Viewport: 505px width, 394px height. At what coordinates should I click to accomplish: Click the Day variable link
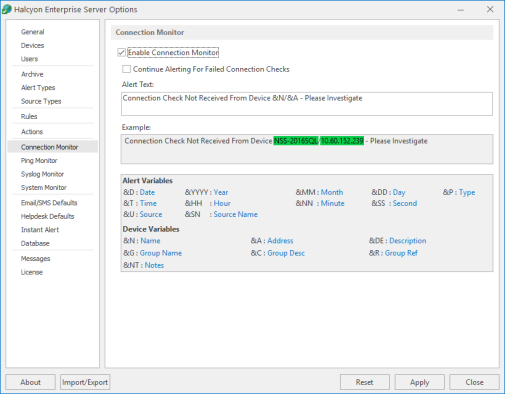pyautogui.click(x=399, y=192)
